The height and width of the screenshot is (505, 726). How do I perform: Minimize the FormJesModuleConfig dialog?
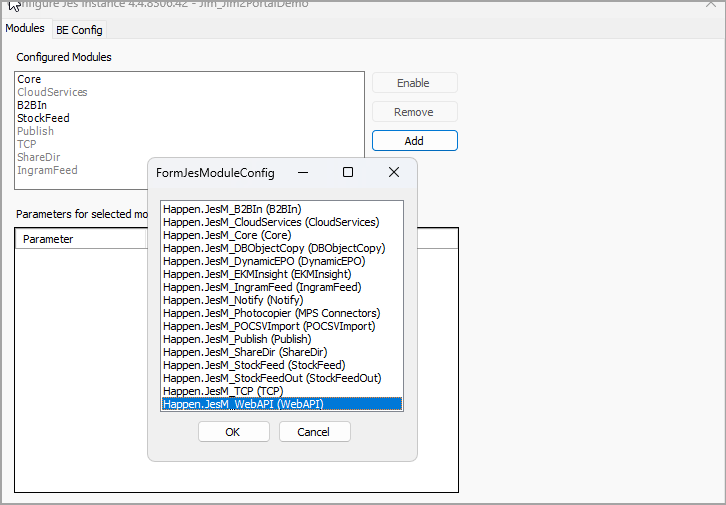(303, 173)
